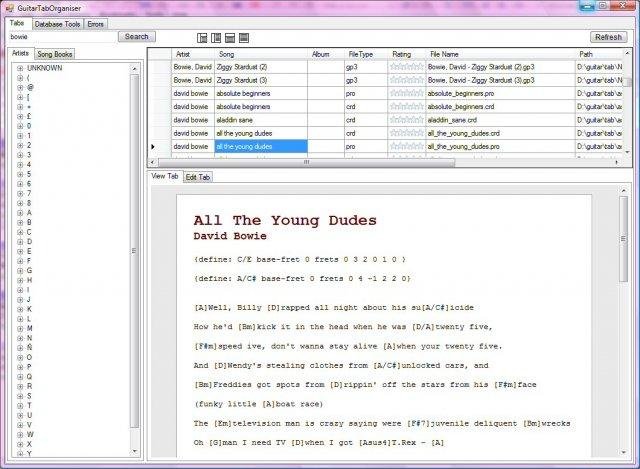Screen dimensions: 640x469
Task: Sort by the Path column header
Action: click(x=599, y=54)
